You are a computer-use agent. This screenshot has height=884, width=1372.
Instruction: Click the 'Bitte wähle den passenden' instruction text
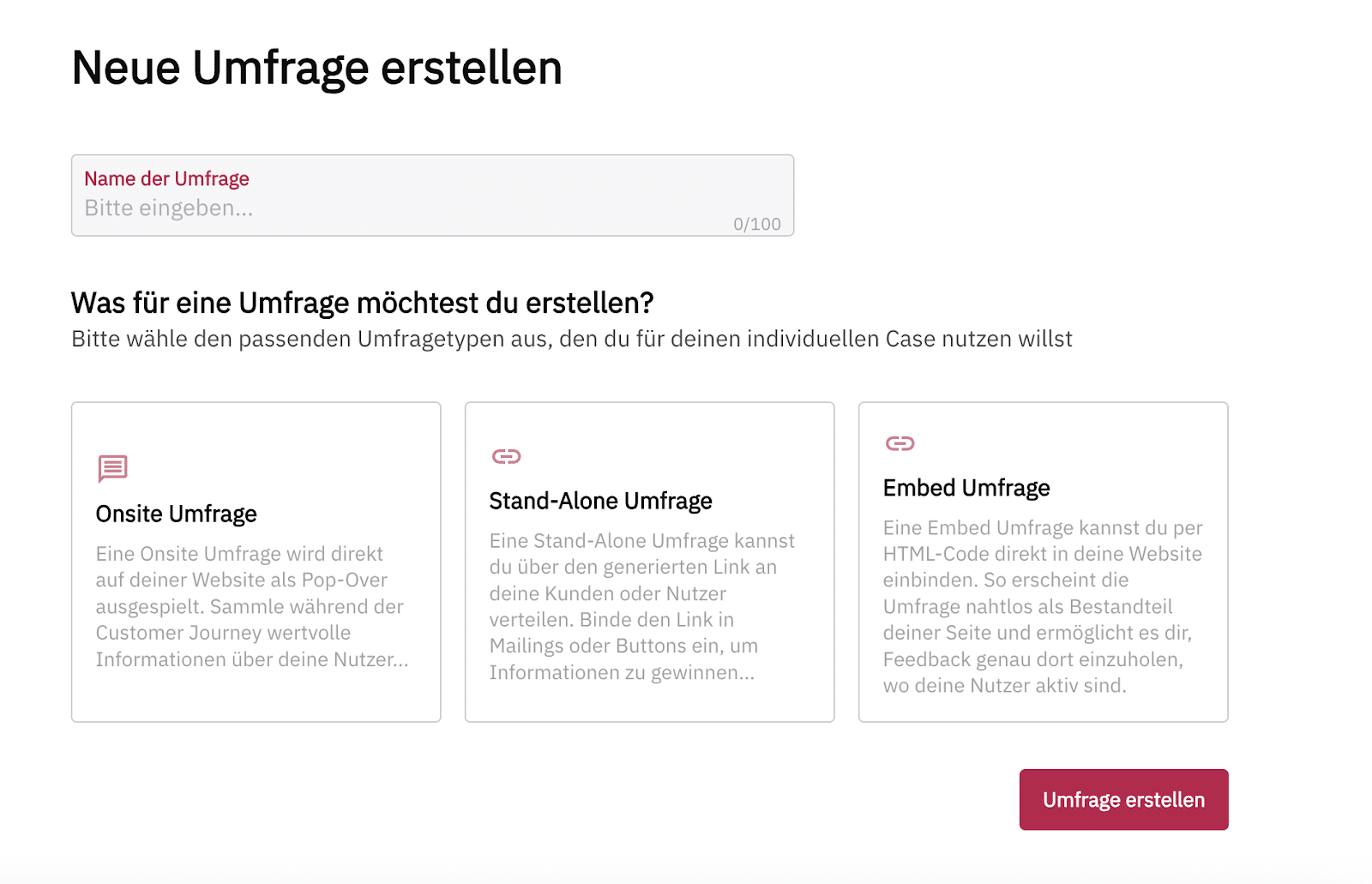coord(571,339)
